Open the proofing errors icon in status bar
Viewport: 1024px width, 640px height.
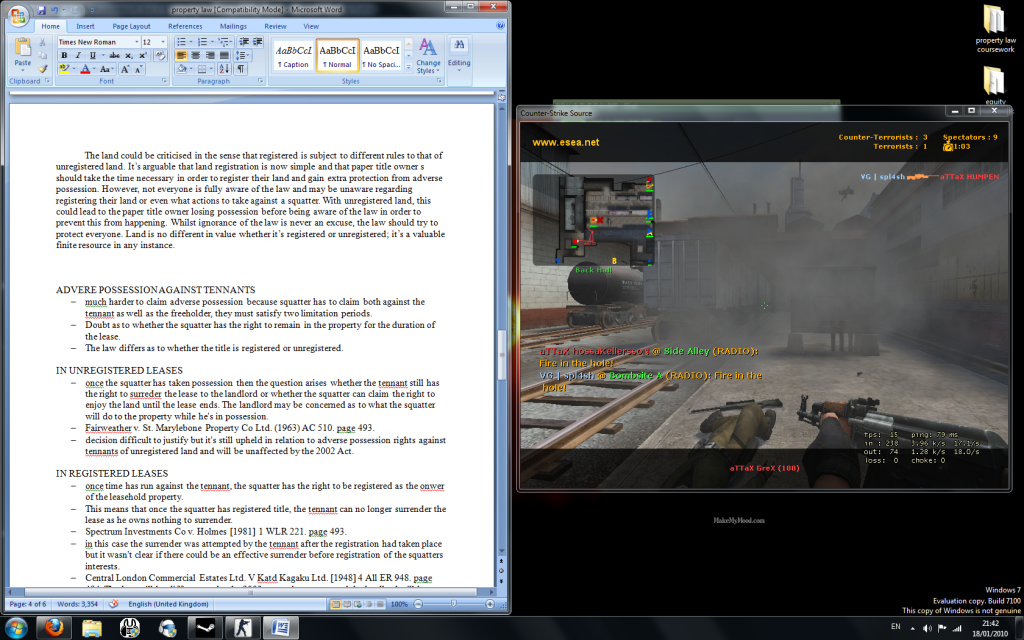[113, 604]
